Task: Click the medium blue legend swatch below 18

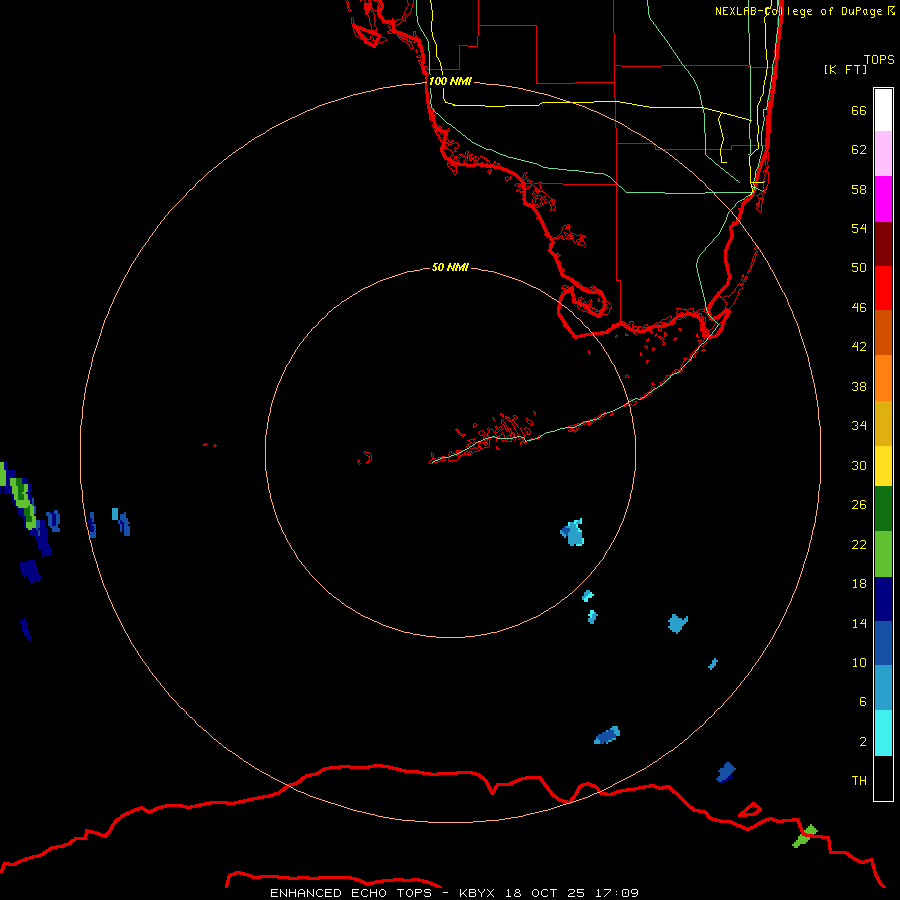Action: [883, 643]
